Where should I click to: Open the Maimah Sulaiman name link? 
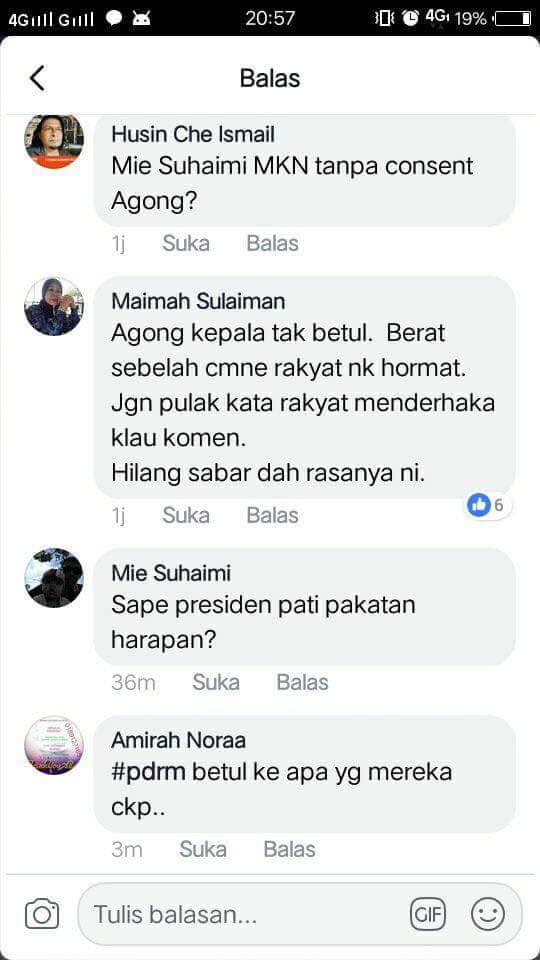(198, 301)
